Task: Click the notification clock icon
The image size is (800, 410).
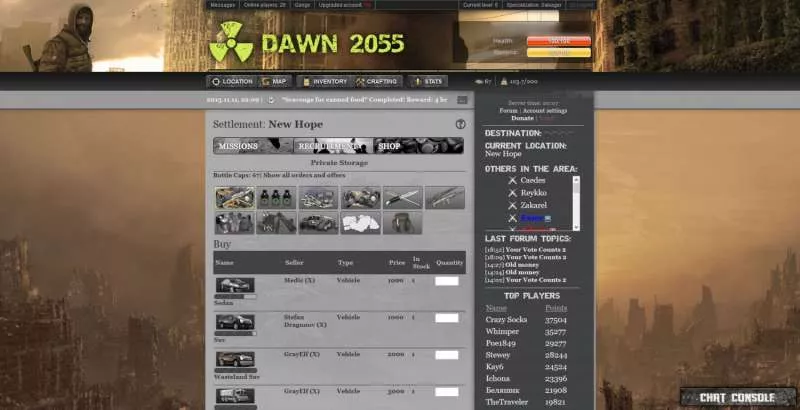Action: coord(271,100)
